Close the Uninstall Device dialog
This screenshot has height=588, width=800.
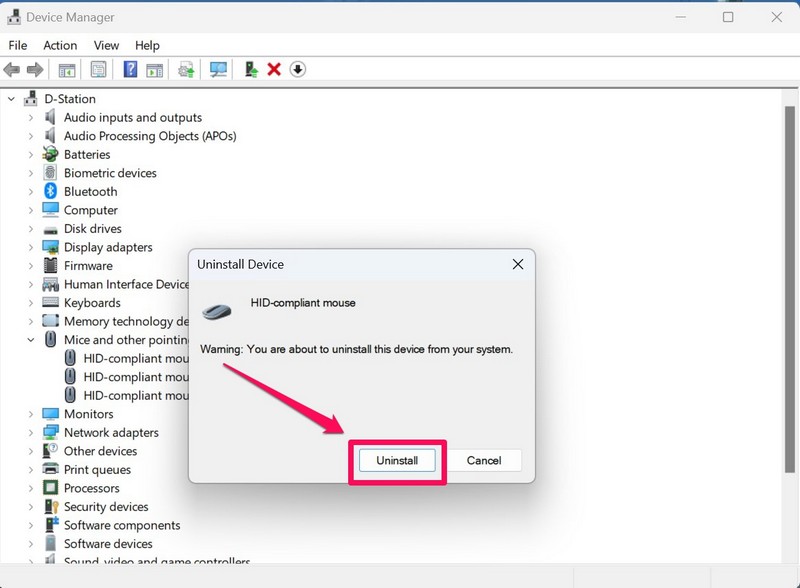(518, 264)
